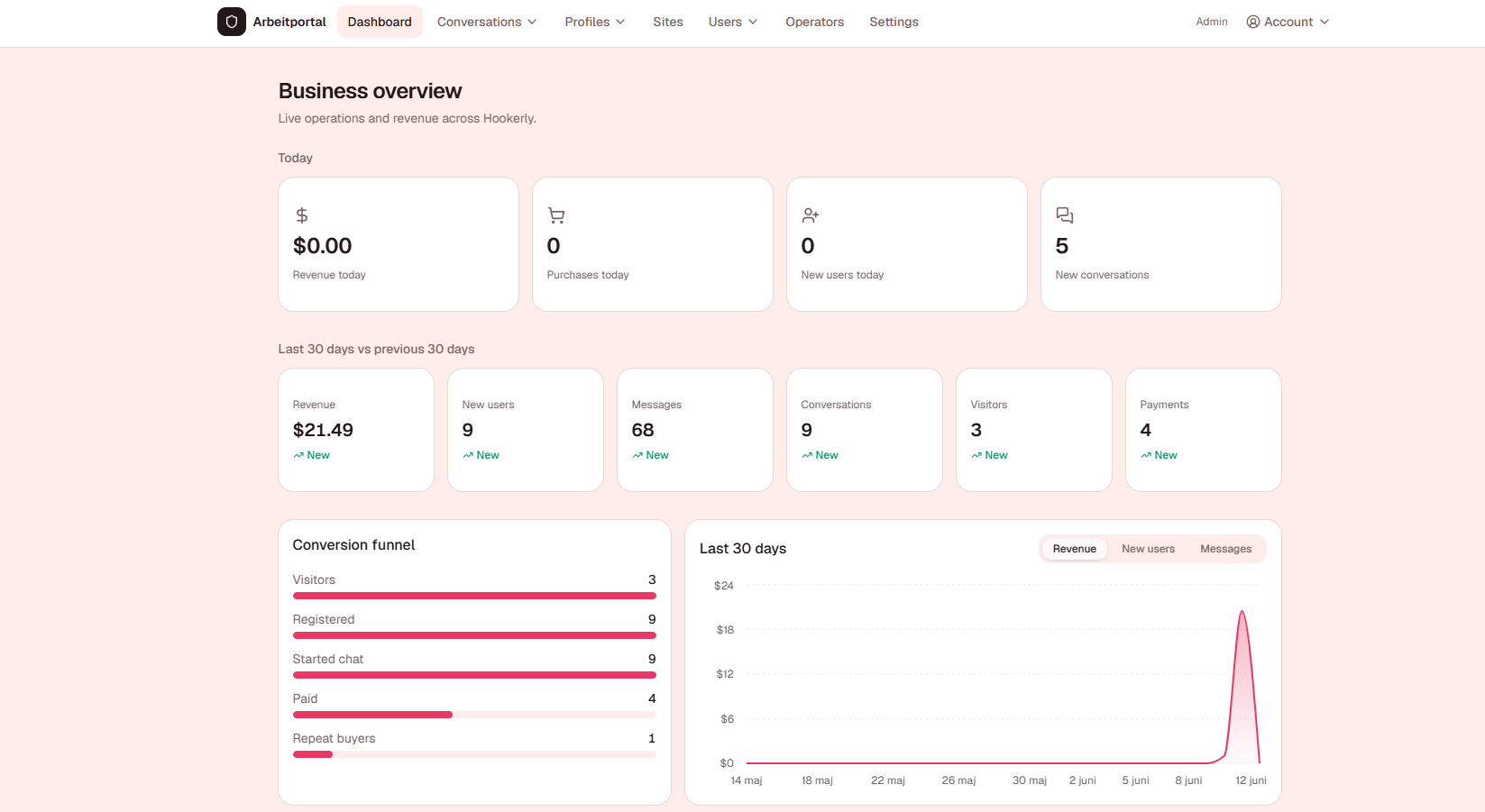Click the Business overview heading
Viewport: 1485px width, 812px height.
[370, 91]
